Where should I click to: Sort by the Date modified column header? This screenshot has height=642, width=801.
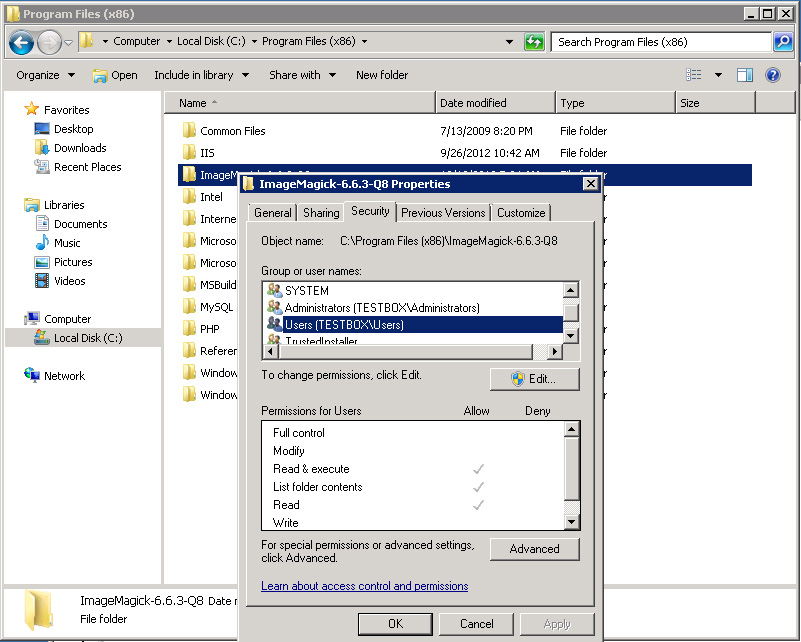tap(496, 103)
